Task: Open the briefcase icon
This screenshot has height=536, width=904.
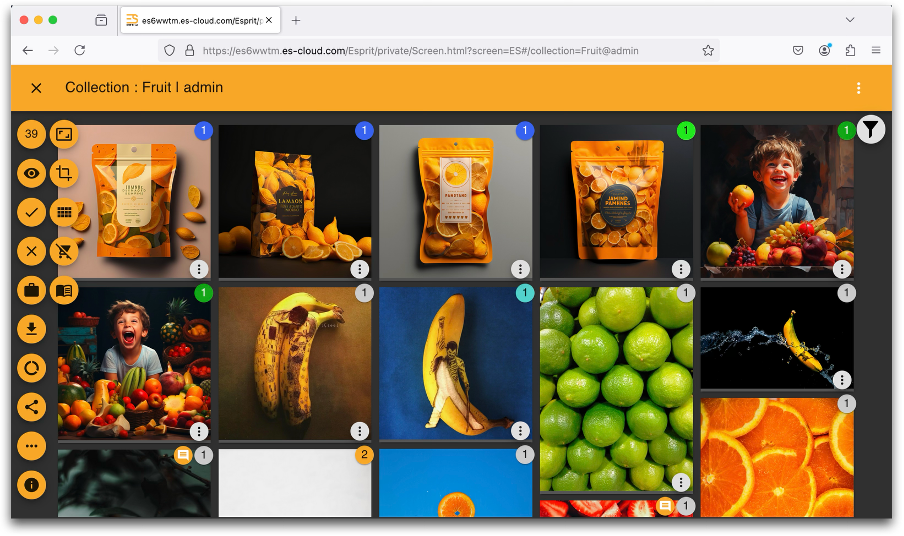Action: point(31,290)
